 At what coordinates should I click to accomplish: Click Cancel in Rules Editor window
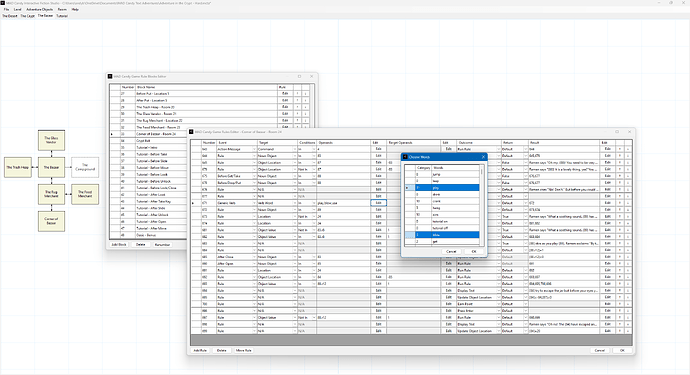point(600,350)
